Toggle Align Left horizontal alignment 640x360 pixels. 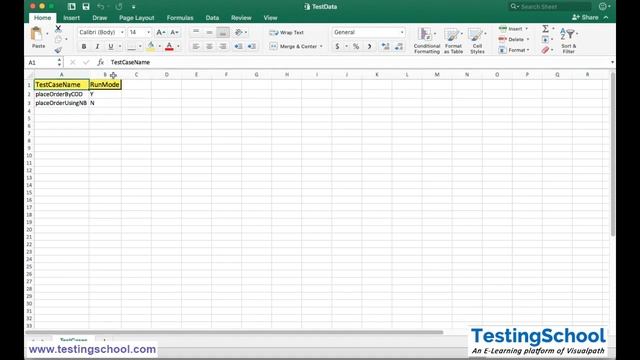(196, 47)
